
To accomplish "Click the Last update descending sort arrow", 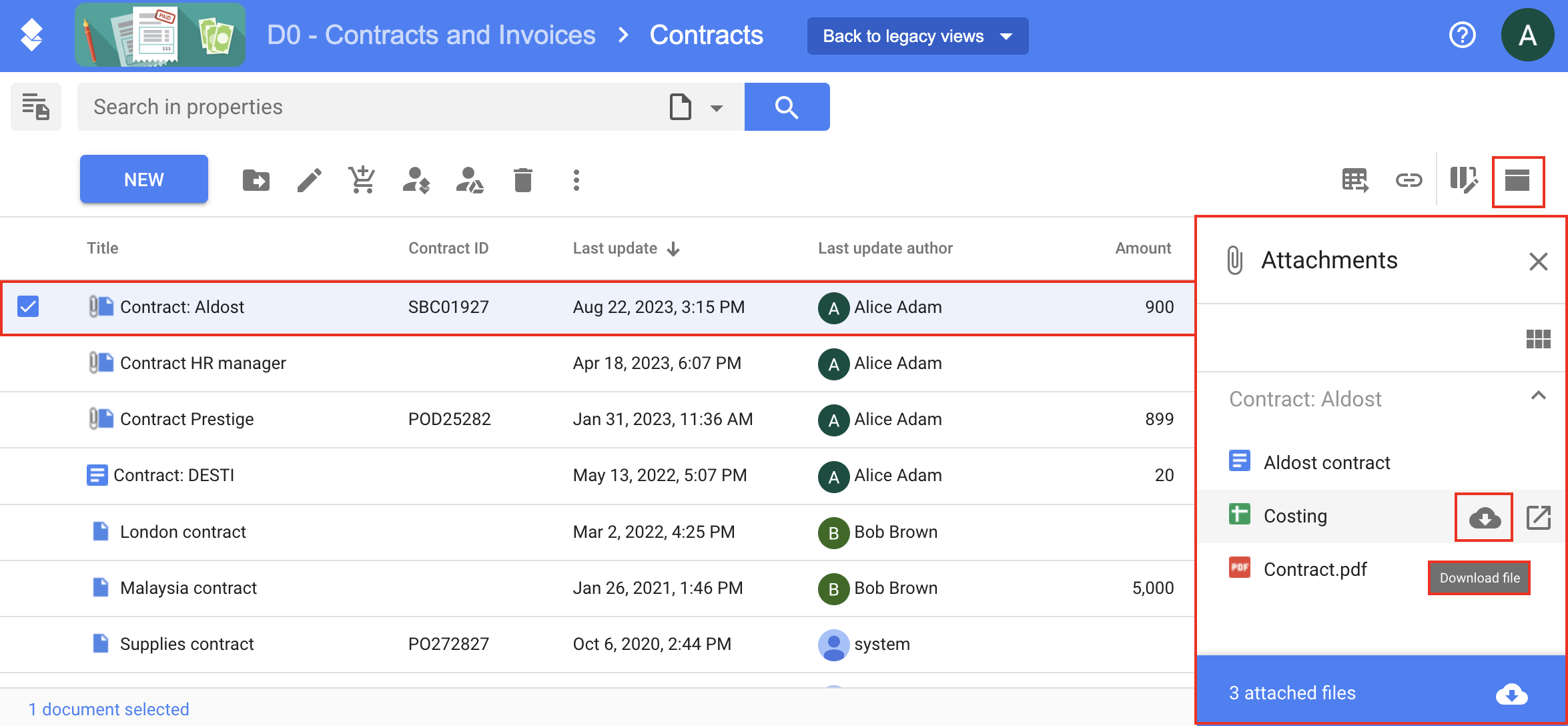I will point(673,249).
